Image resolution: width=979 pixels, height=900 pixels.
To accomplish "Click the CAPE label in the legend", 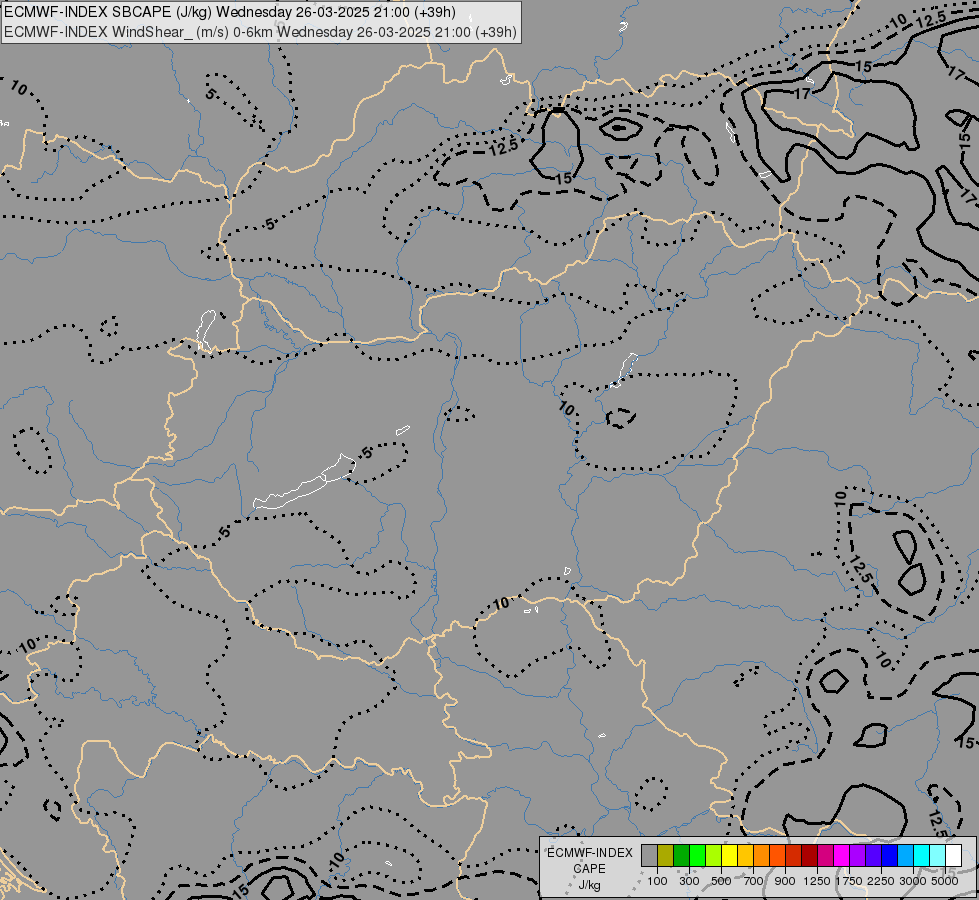I will point(589,869).
